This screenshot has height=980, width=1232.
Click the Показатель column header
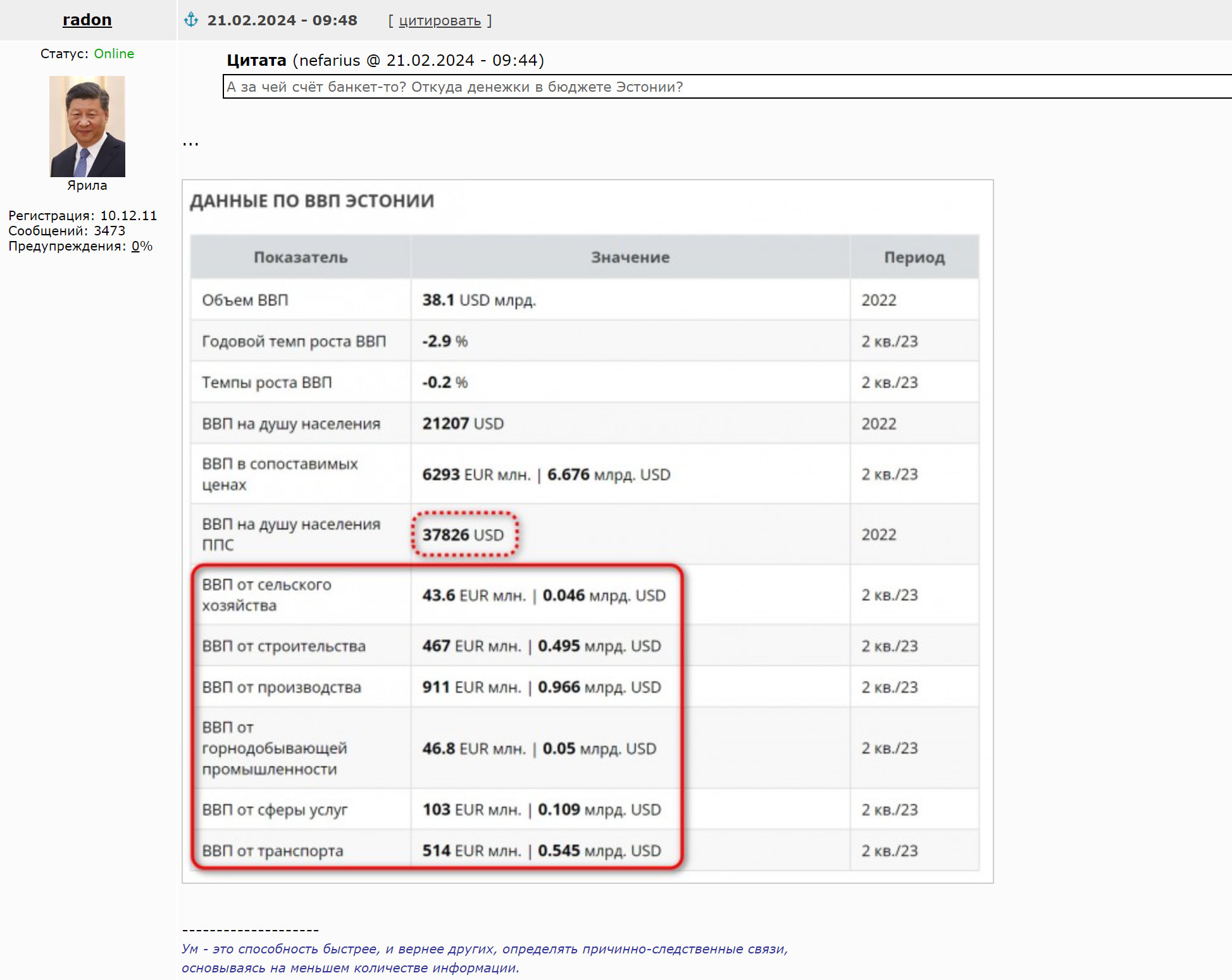click(301, 257)
